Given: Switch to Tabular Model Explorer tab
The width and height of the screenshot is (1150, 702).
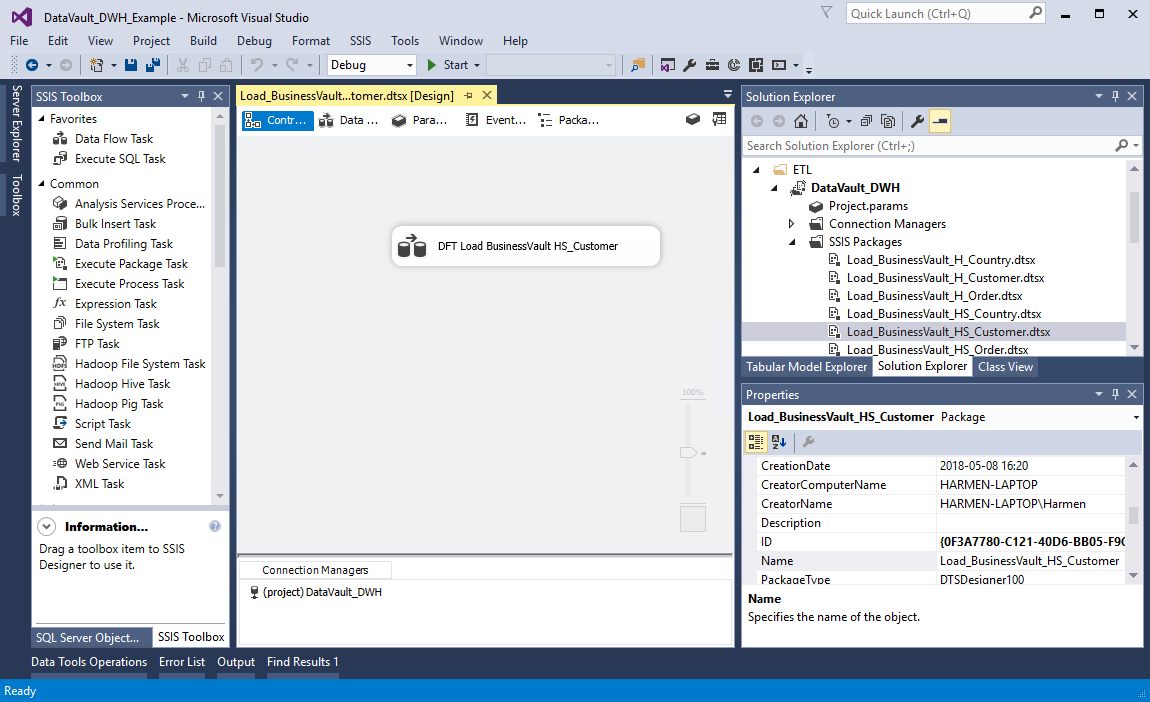Looking at the screenshot, I should (806, 367).
